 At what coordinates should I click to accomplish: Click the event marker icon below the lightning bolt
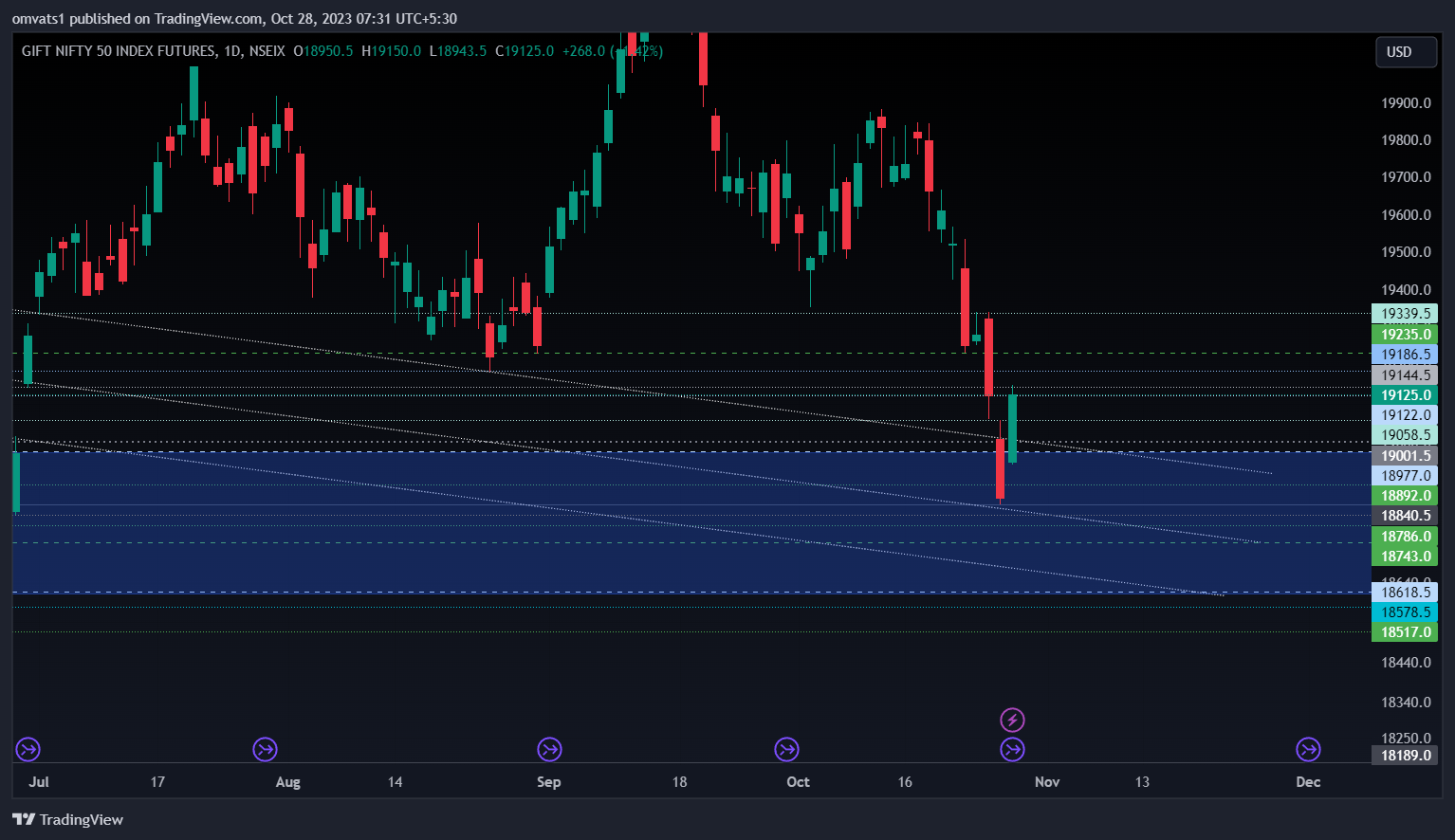(x=1012, y=750)
